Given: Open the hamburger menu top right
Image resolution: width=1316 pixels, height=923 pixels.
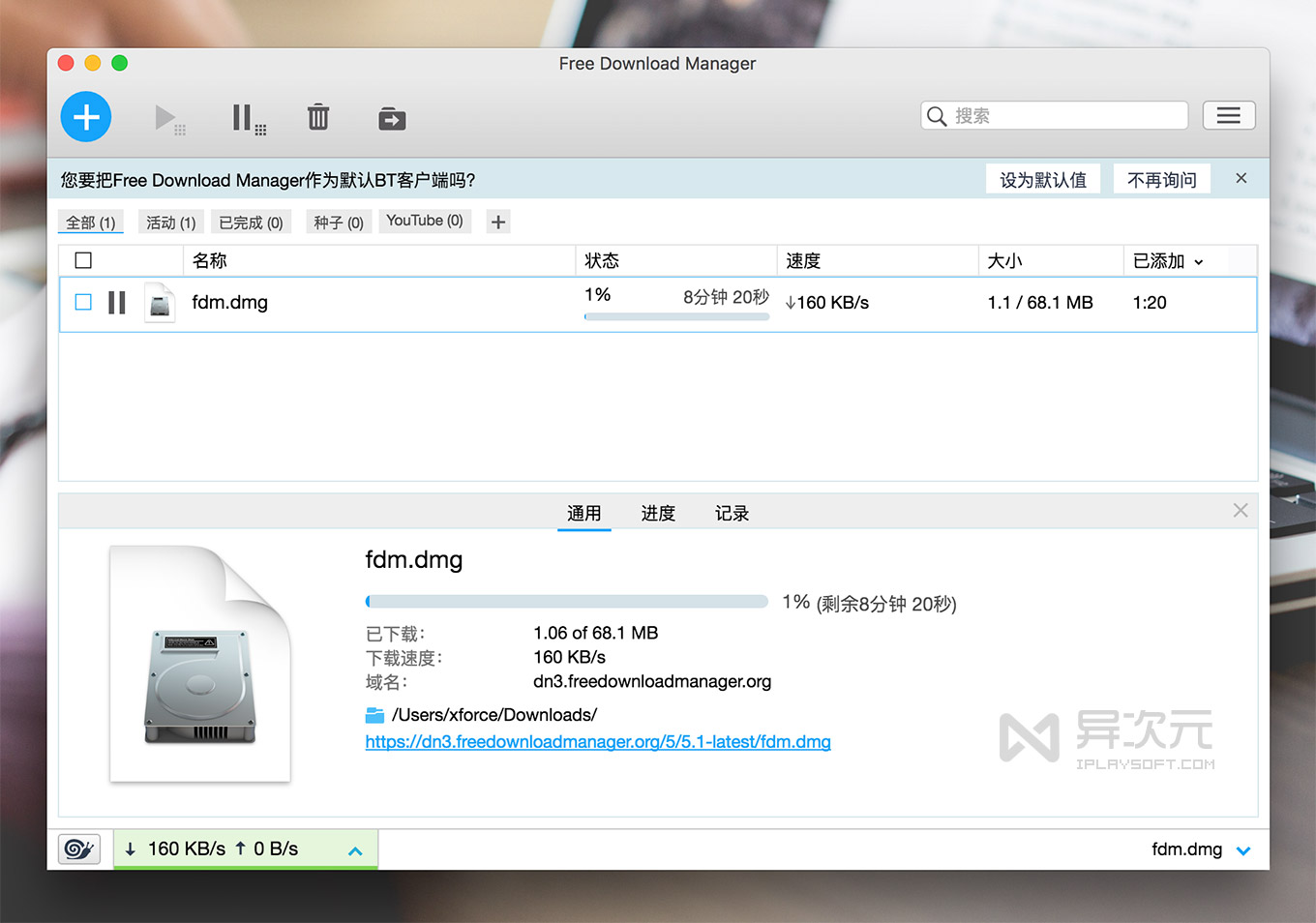Looking at the screenshot, I should 1229,114.
